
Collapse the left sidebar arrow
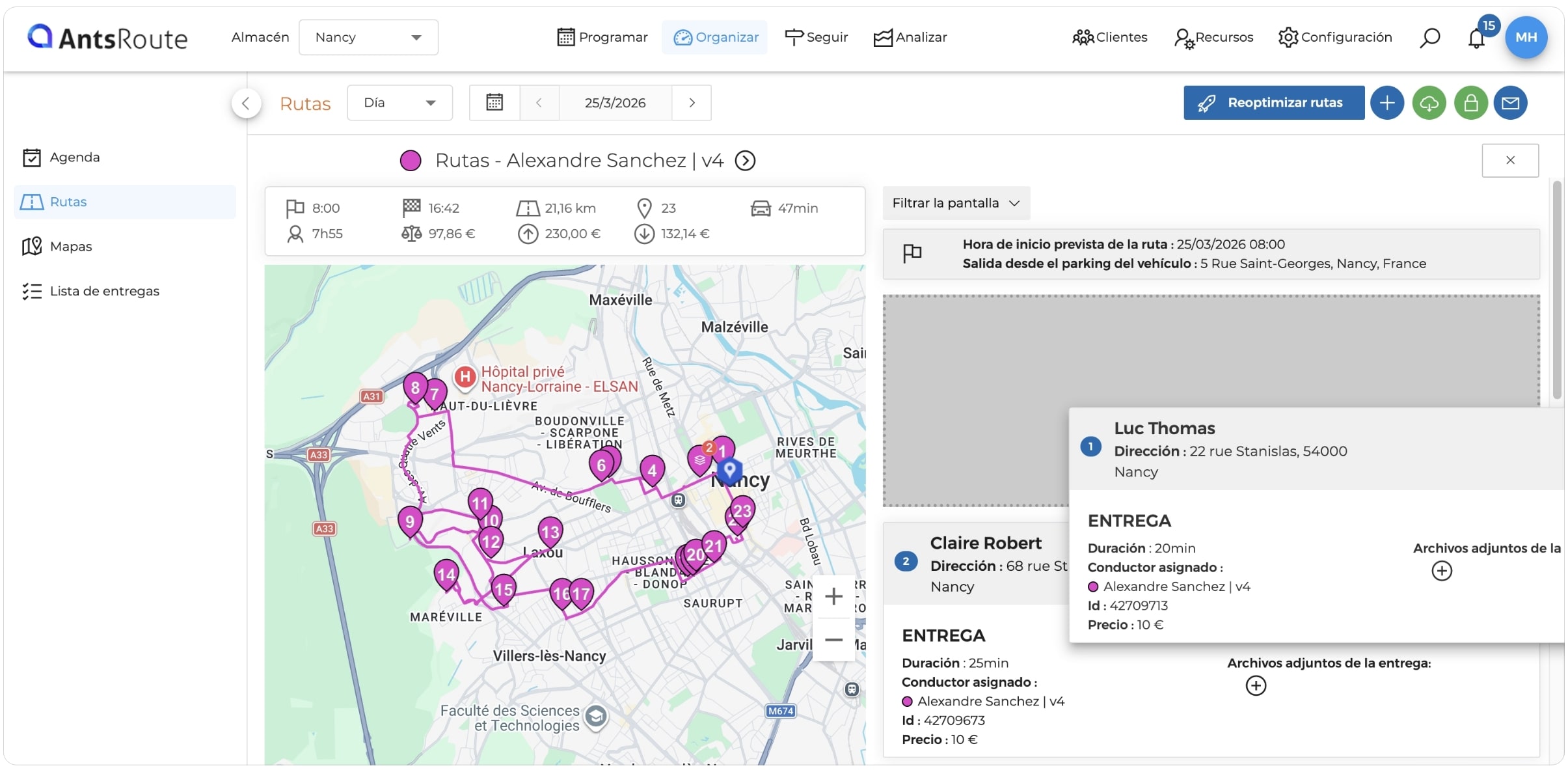pos(246,103)
